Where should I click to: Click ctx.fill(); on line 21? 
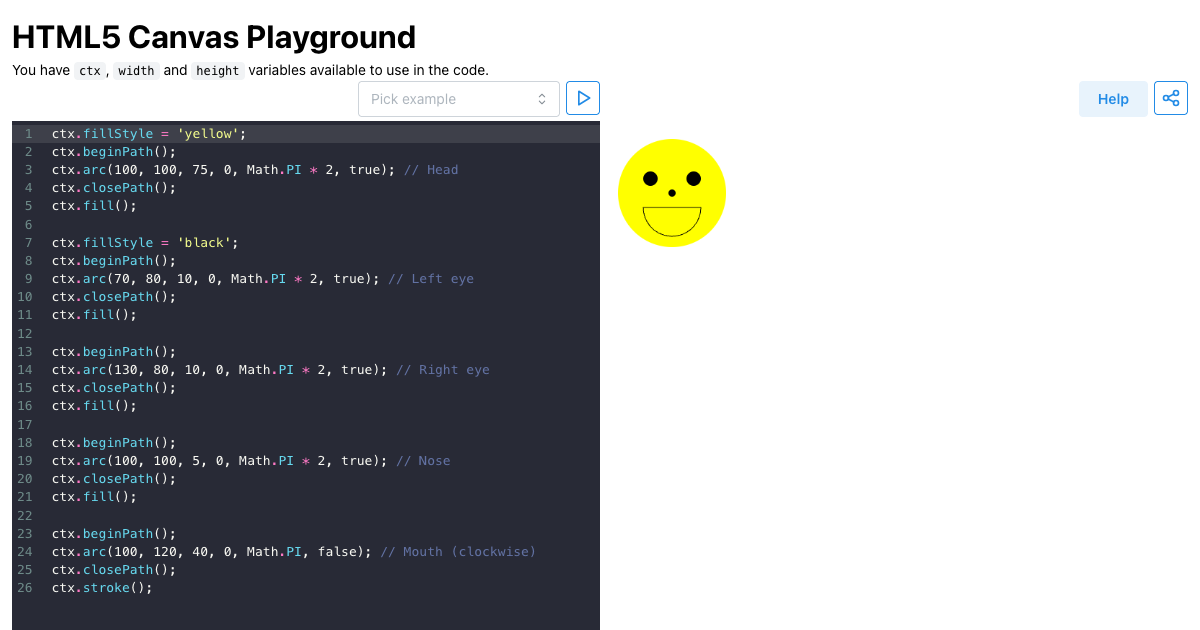(x=94, y=497)
